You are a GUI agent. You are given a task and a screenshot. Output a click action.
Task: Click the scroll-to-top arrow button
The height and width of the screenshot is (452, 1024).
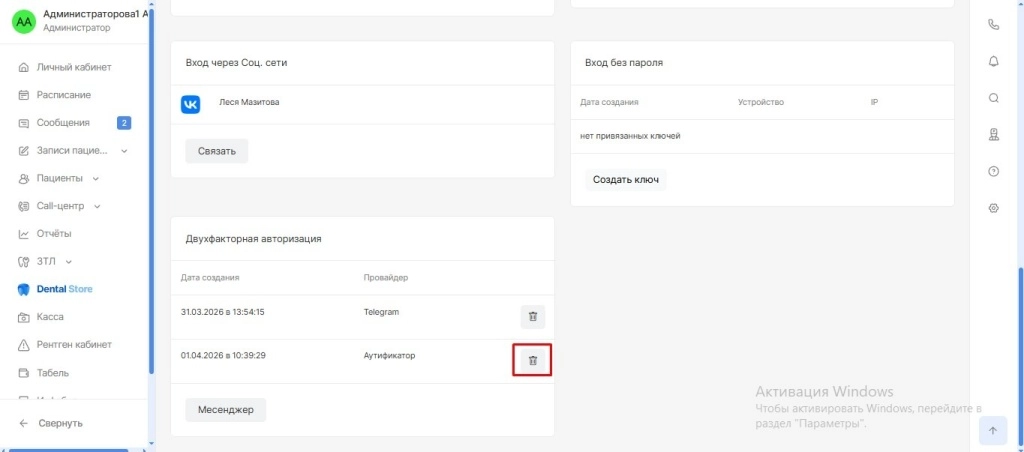(993, 430)
